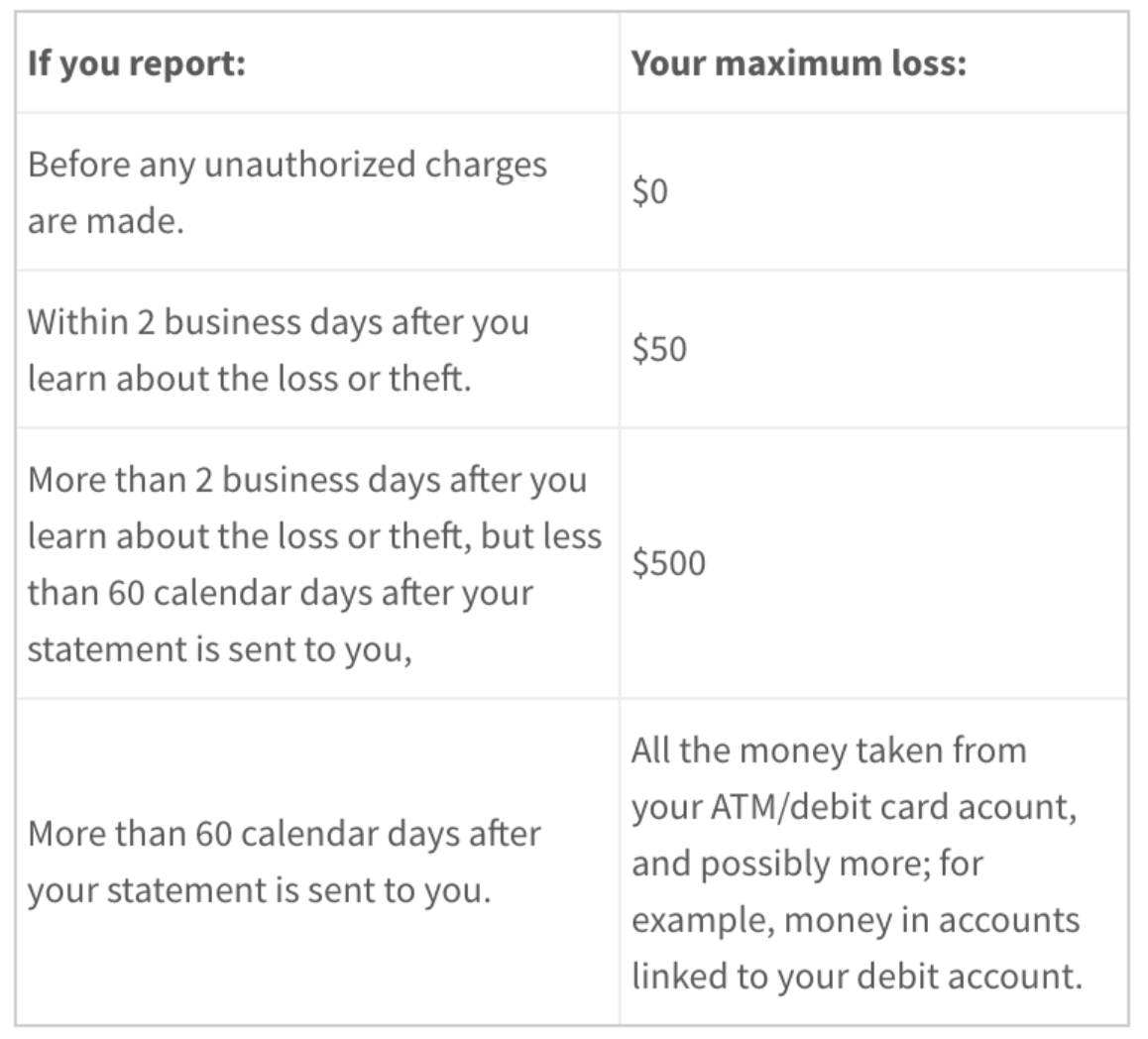Select the 'More than 60 calendar days' cell

317,863
